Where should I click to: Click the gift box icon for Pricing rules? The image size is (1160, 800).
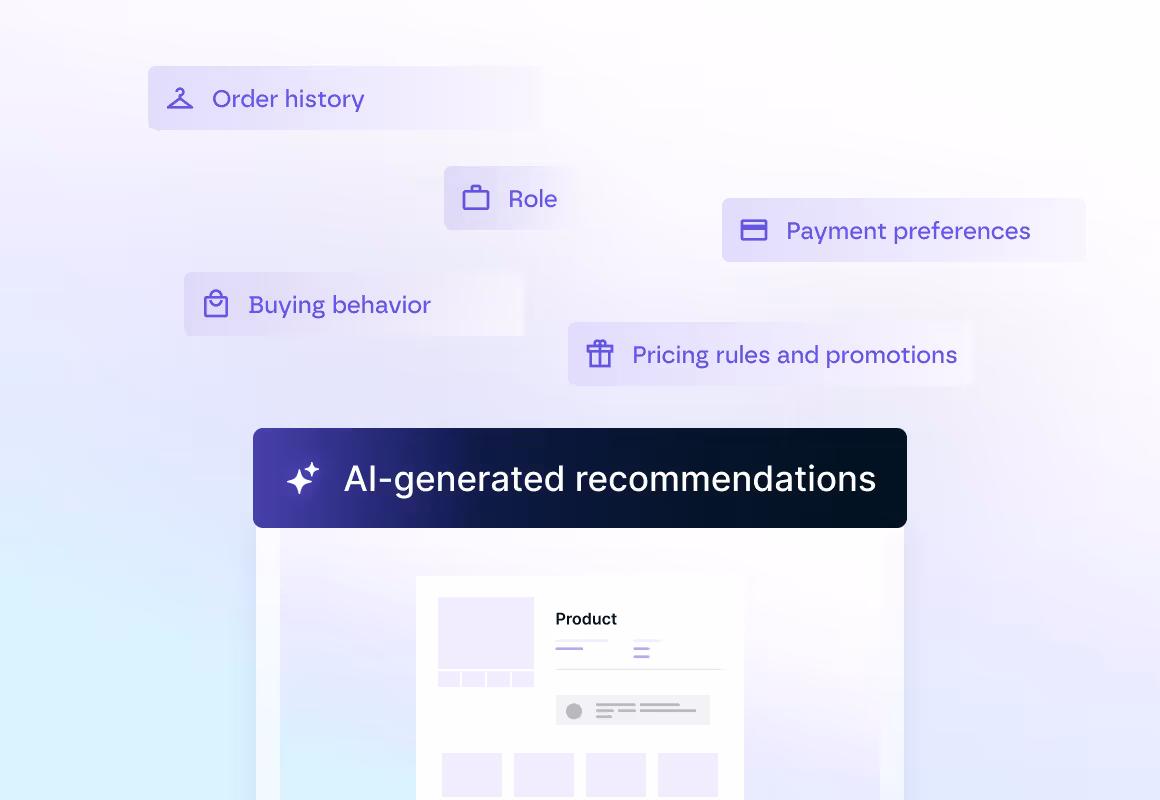(600, 354)
